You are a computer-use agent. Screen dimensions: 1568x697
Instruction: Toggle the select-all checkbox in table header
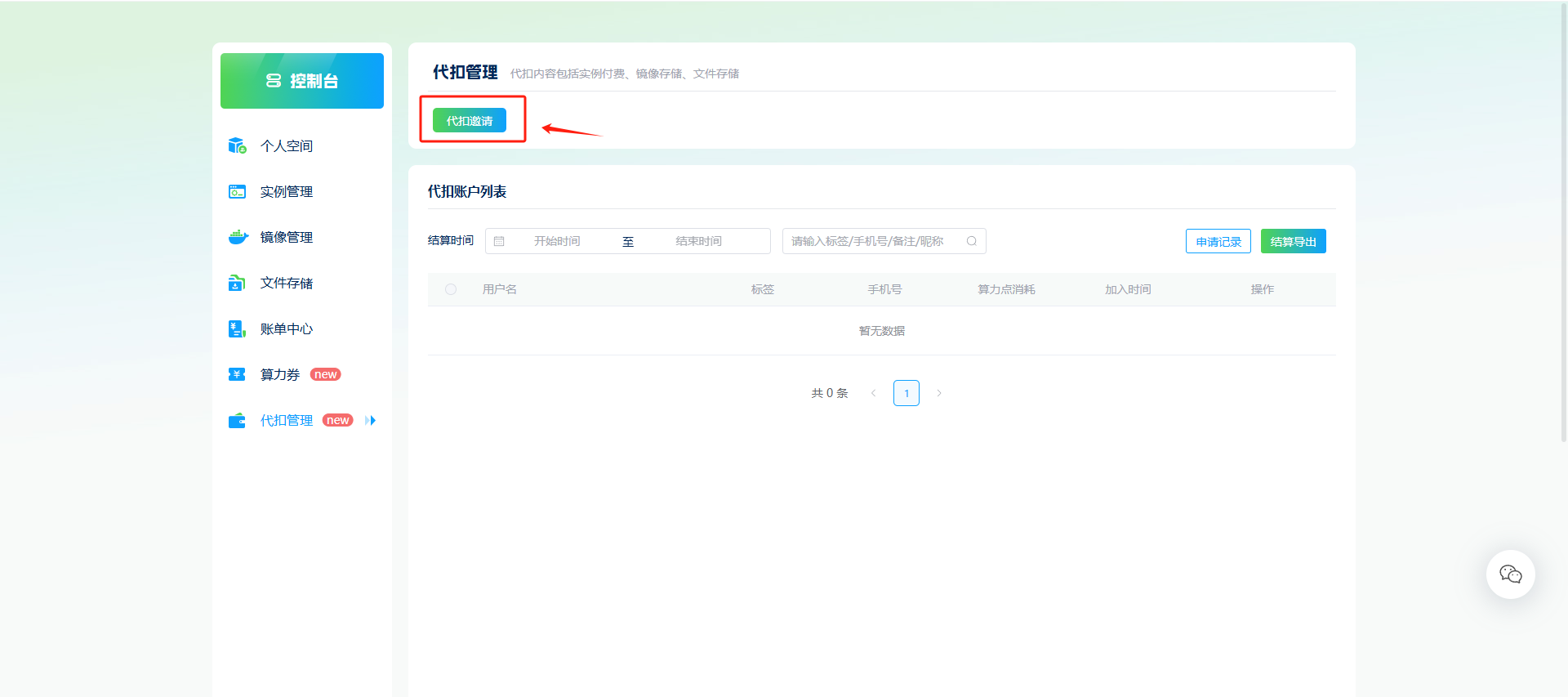point(451,289)
